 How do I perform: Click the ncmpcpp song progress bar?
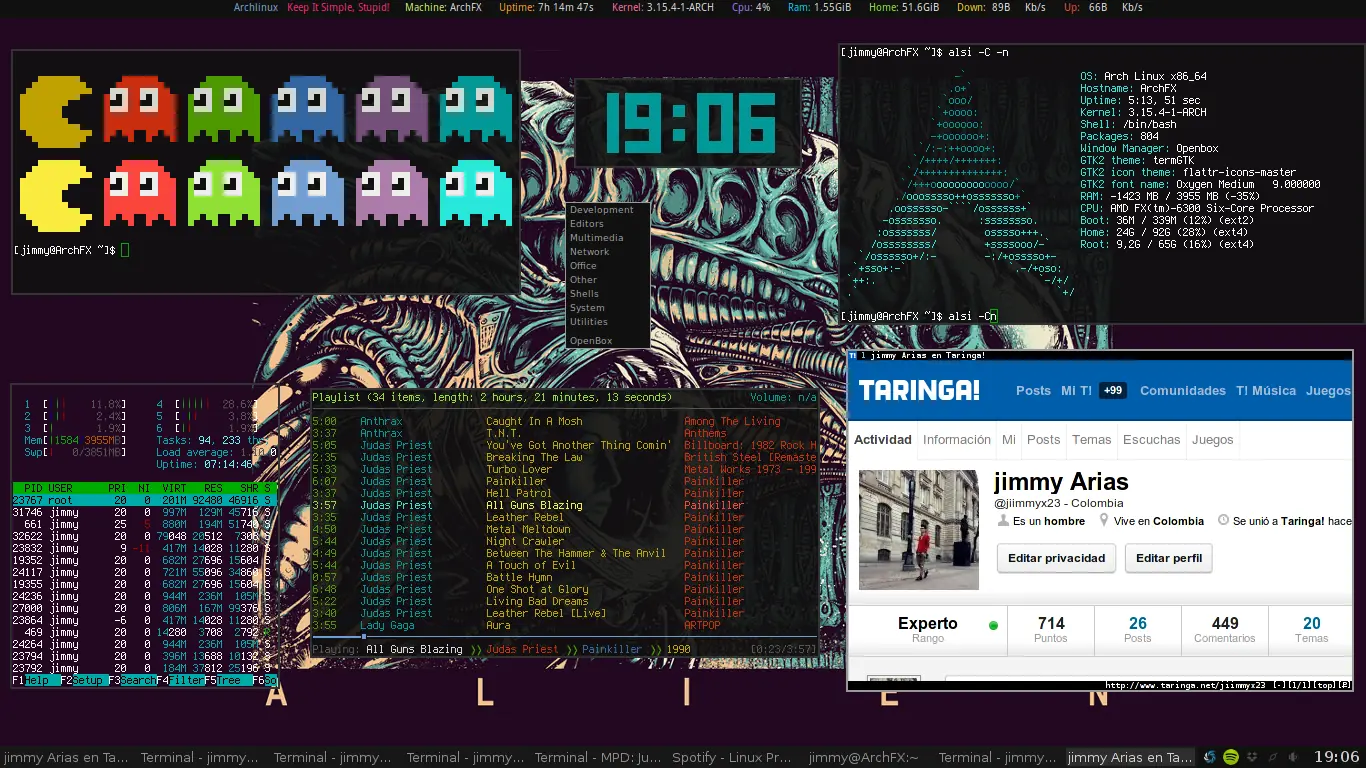click(x=564, y=636)
